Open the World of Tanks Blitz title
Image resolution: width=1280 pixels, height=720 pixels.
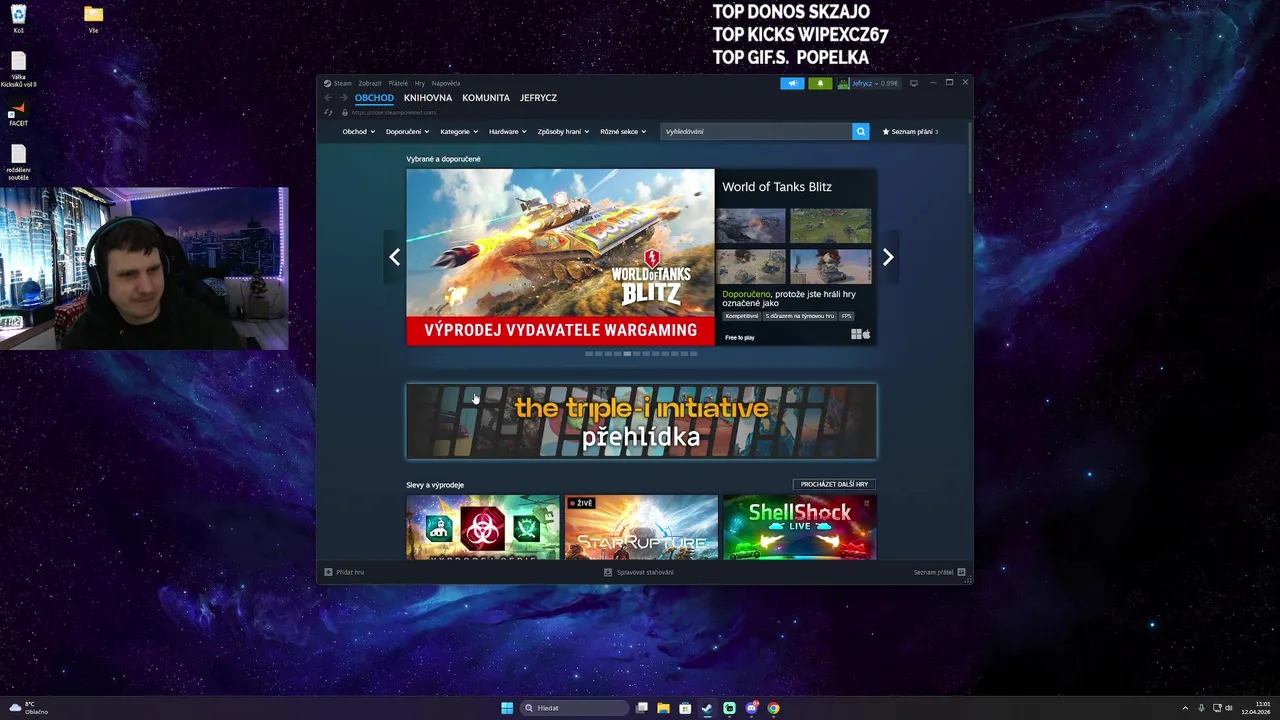click(x=777, y=187)
